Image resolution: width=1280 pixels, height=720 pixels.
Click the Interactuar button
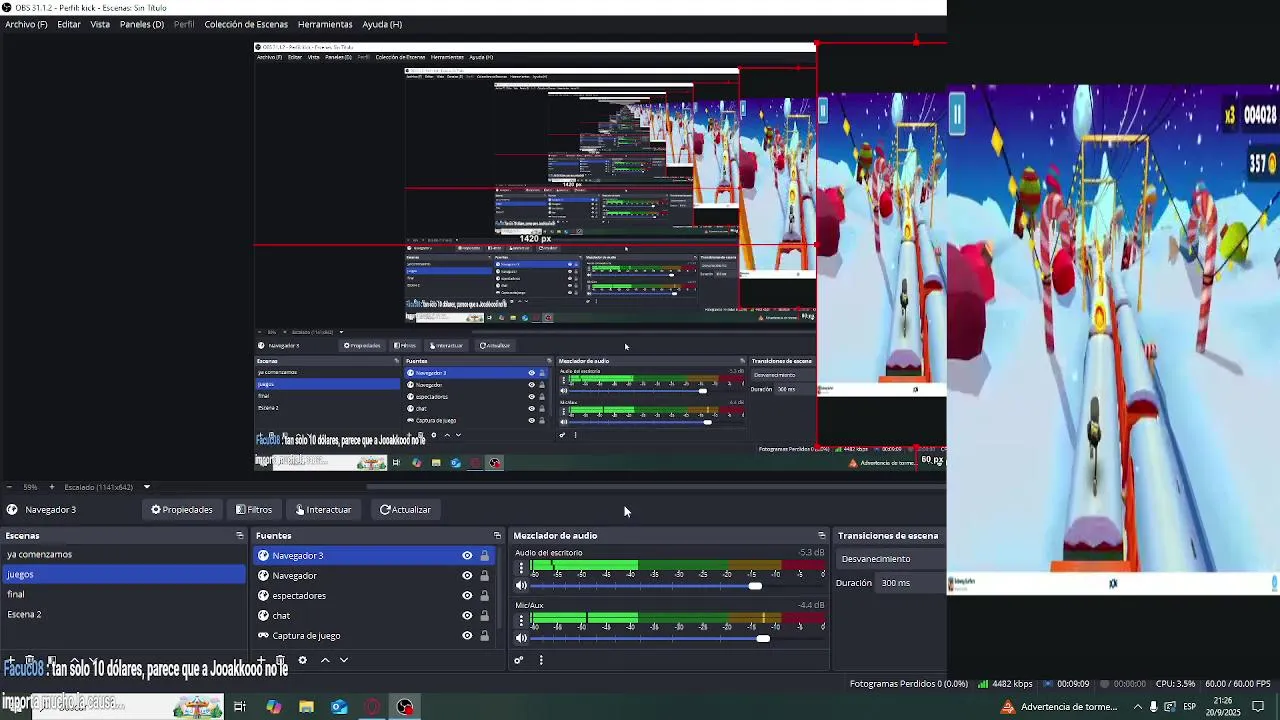click(x=324, y=510)
